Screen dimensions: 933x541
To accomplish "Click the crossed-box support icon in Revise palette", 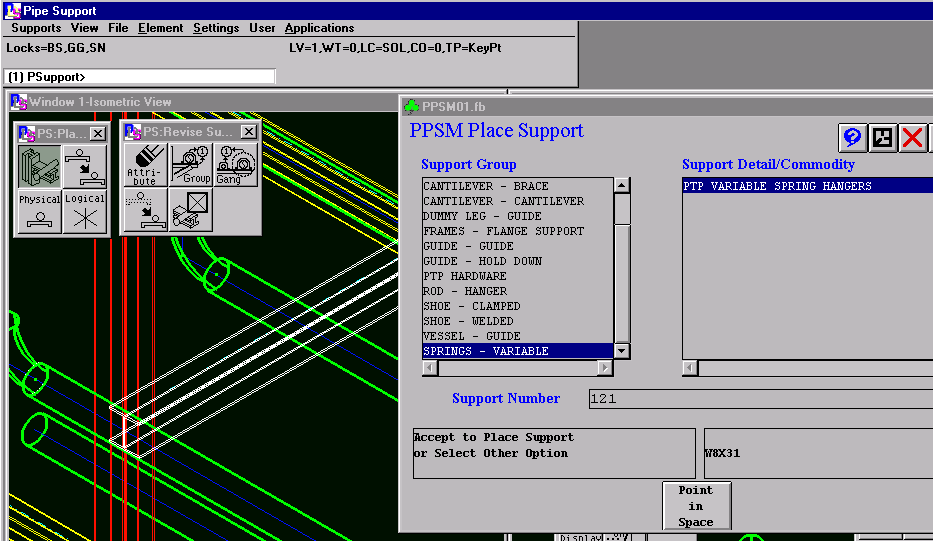I will point(190,210).
